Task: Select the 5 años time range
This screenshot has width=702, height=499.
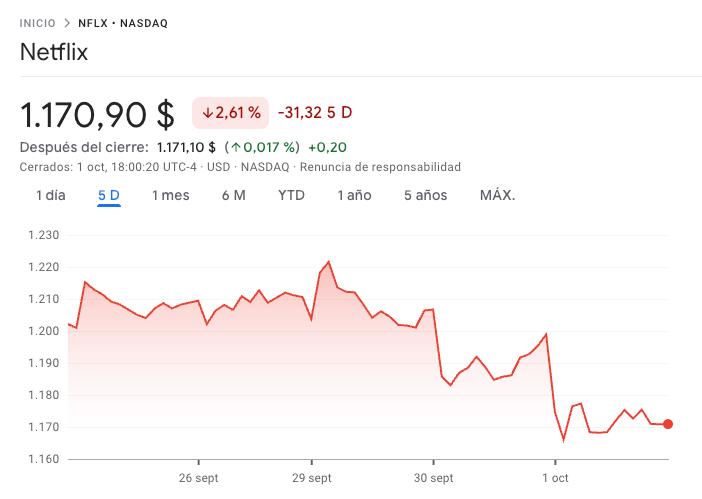Action: click(x=425, y=195)
